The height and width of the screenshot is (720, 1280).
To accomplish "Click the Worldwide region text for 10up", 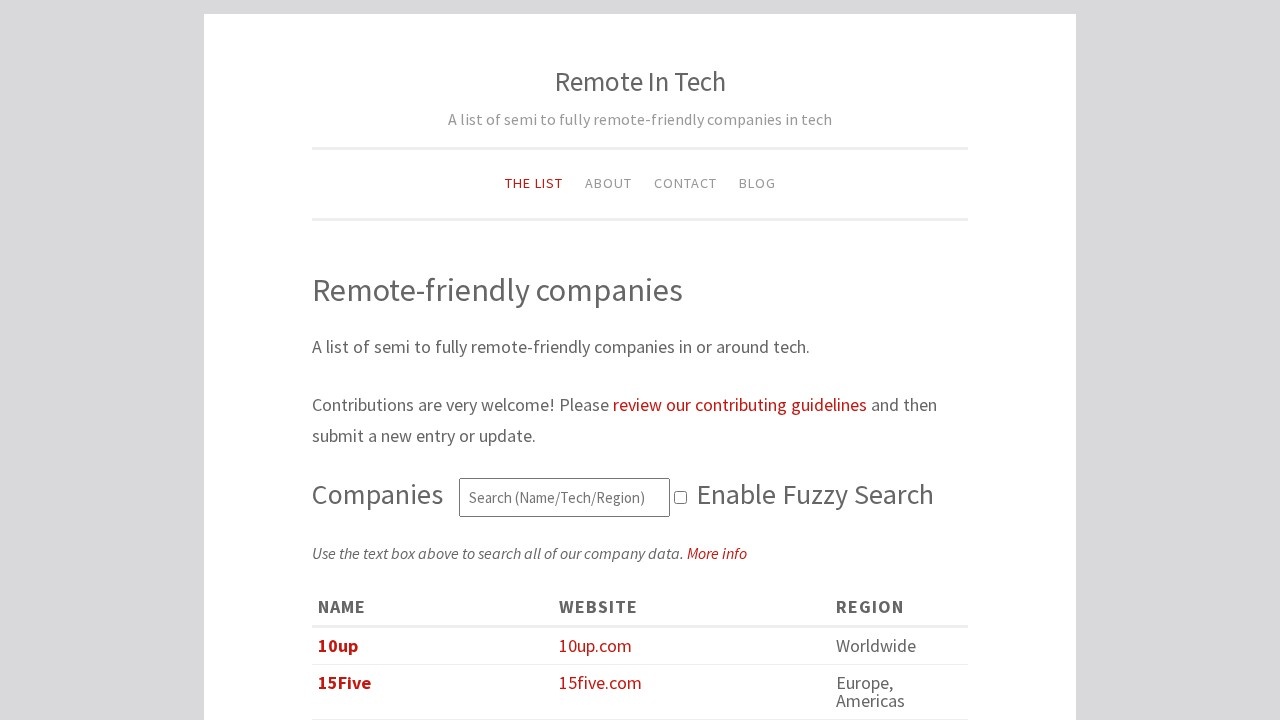I will (x=875, y=646).
